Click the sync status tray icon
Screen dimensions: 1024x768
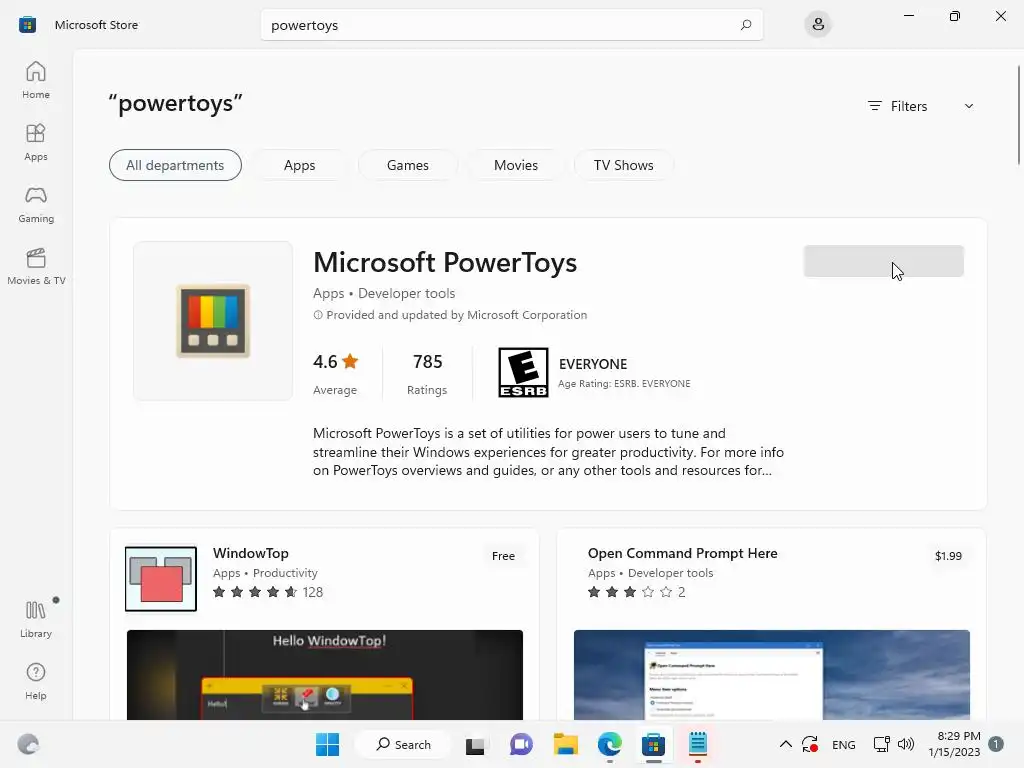point(810,744)
